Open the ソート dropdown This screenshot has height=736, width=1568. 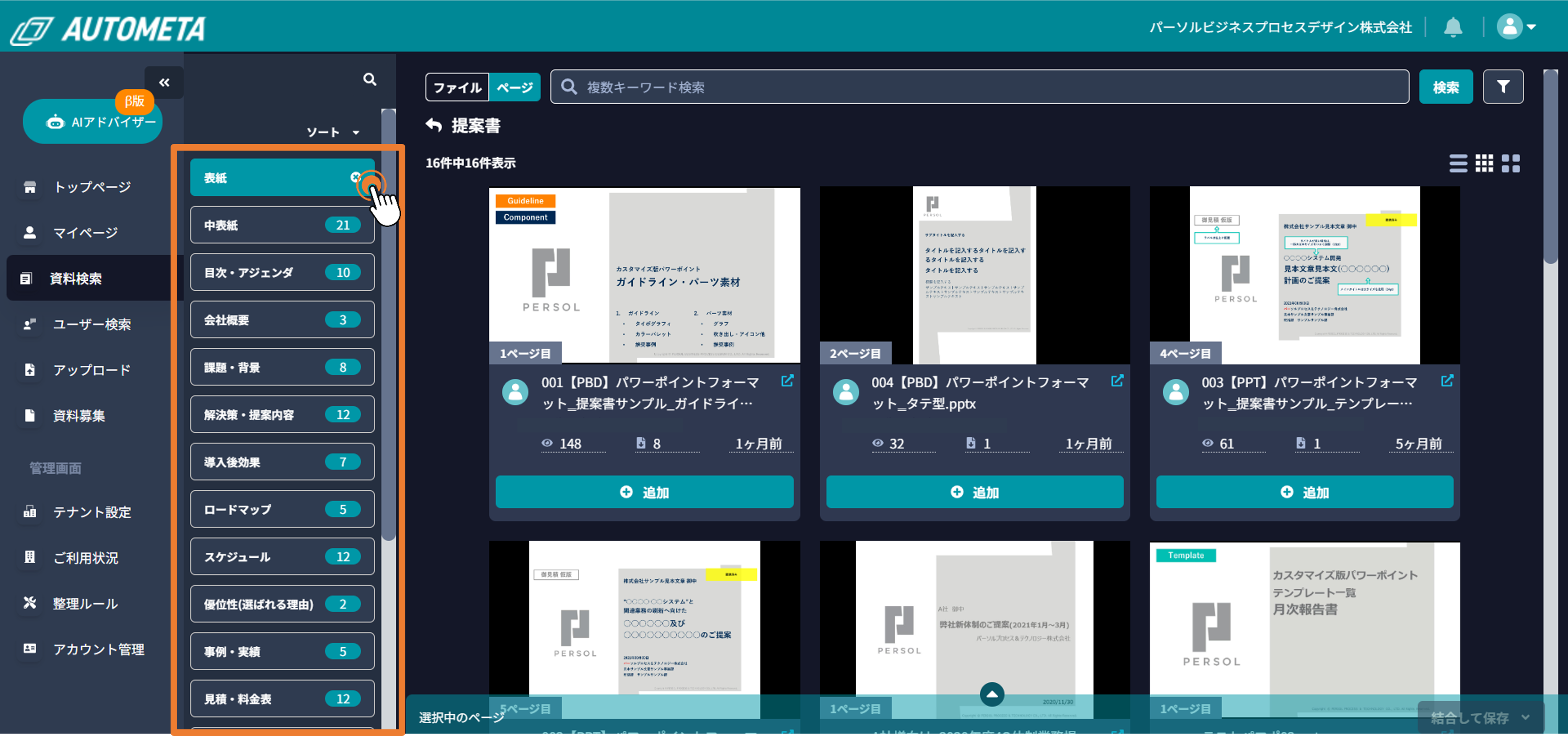[x=332, y=132]
